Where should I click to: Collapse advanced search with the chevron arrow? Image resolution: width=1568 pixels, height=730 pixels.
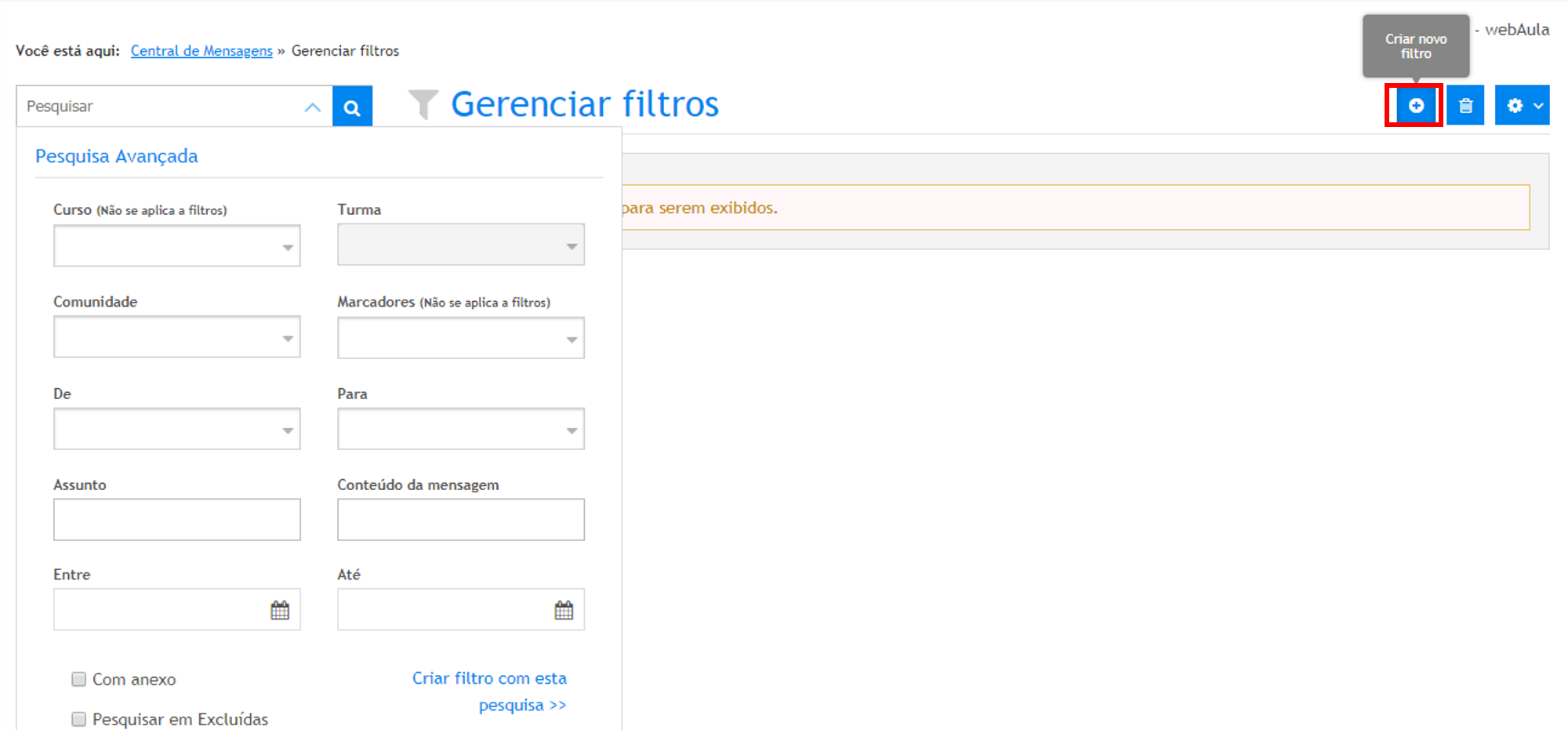[x=313, y=107]
